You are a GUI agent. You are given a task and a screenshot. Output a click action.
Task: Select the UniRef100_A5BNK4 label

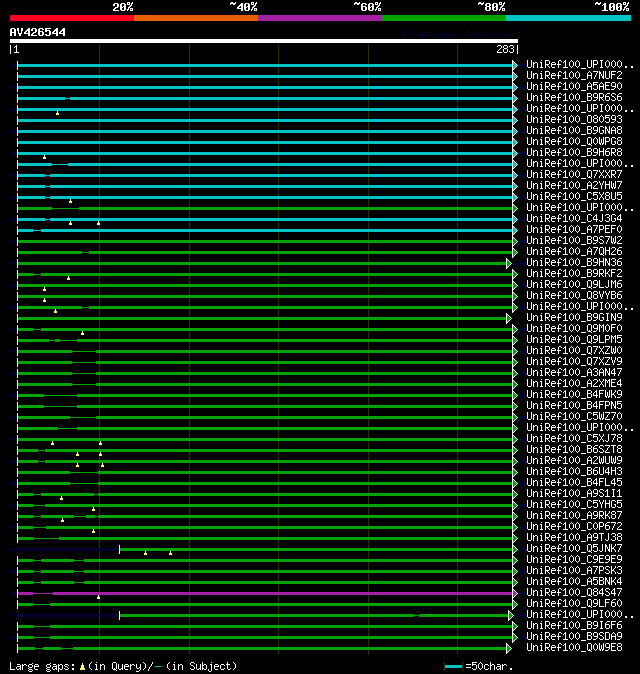coord(574,582)
